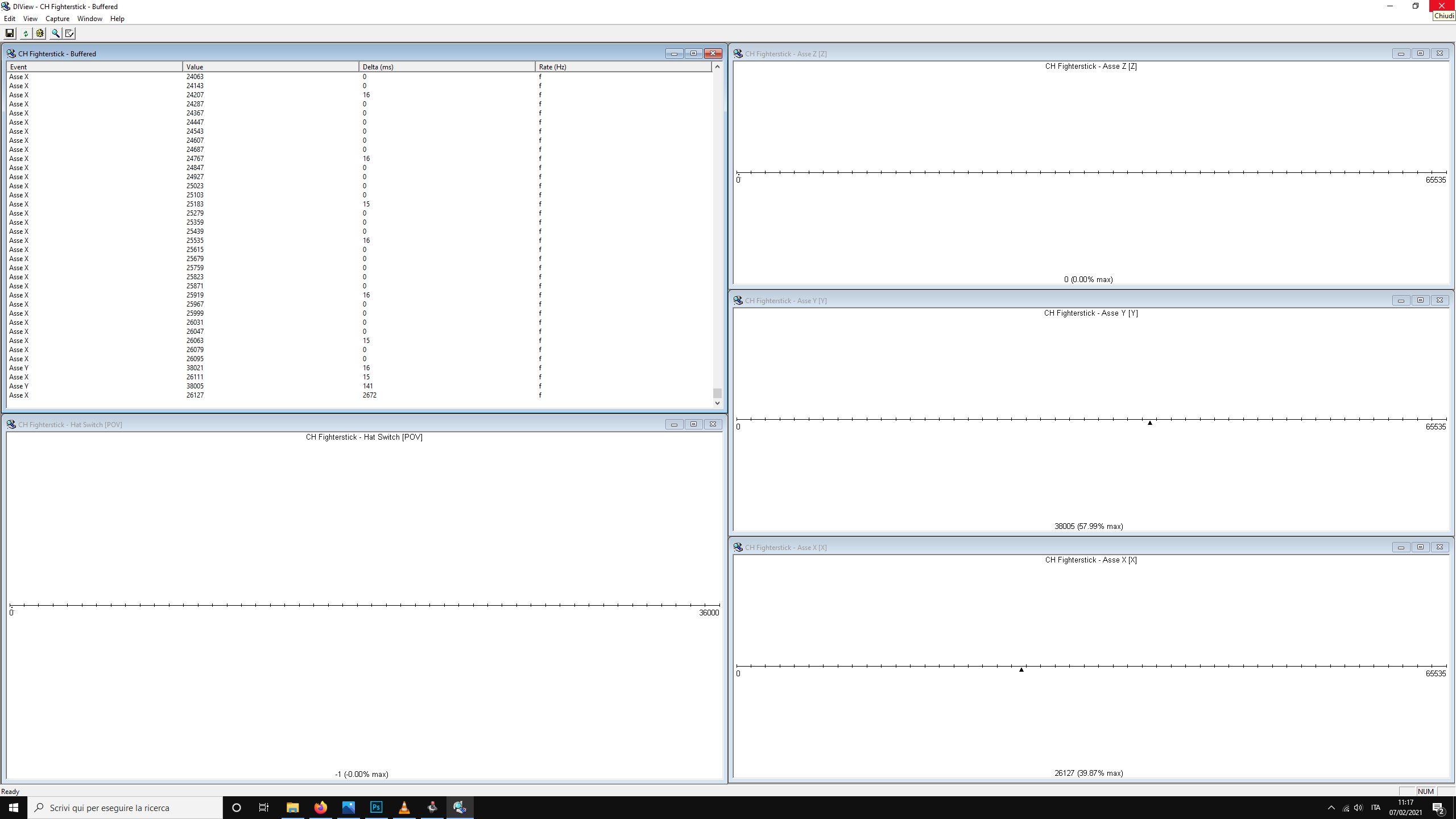Open the Capture menu

(57, 19)
